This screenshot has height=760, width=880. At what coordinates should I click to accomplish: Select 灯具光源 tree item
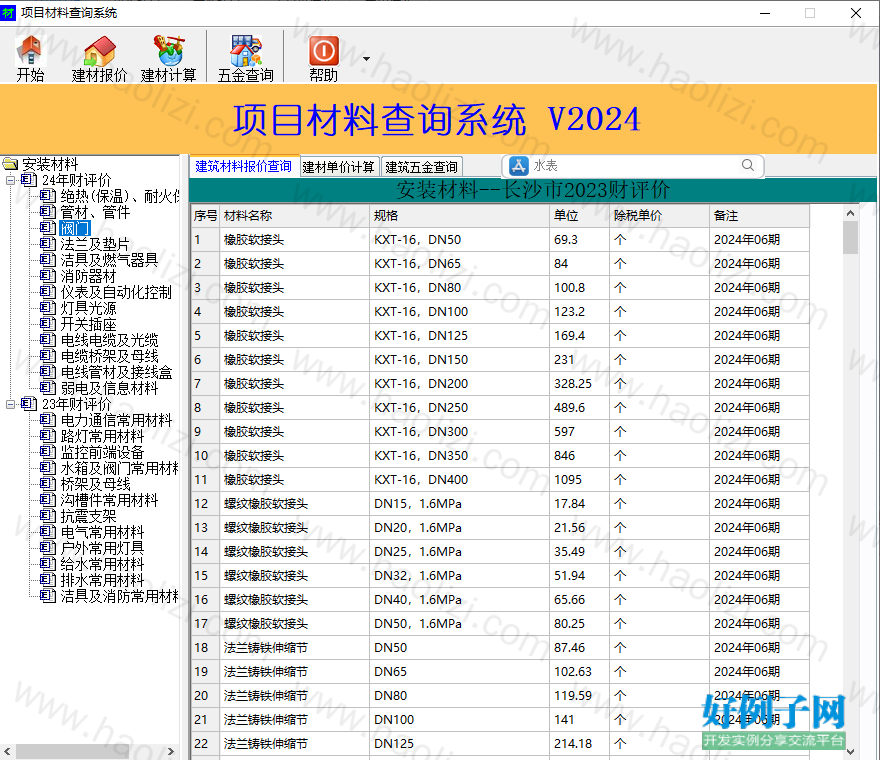[x=88, y=308]
